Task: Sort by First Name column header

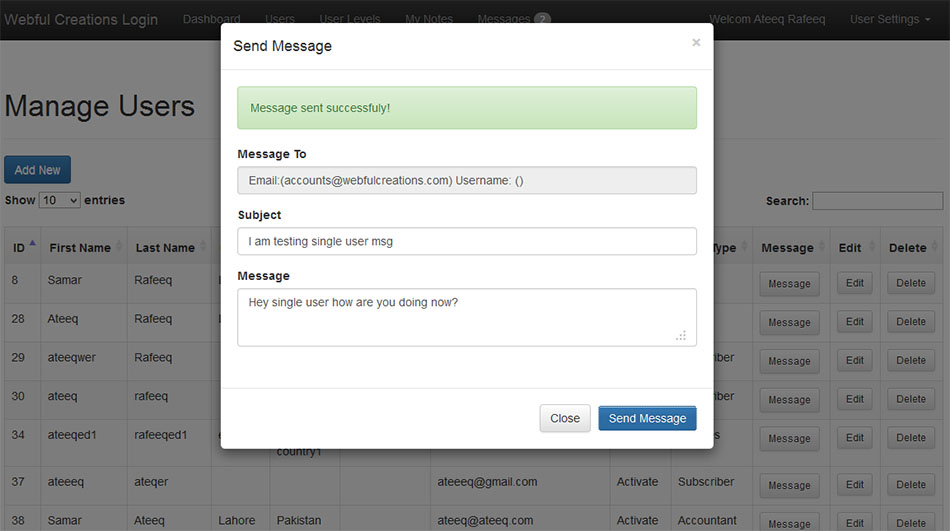Action: (80, 248)
